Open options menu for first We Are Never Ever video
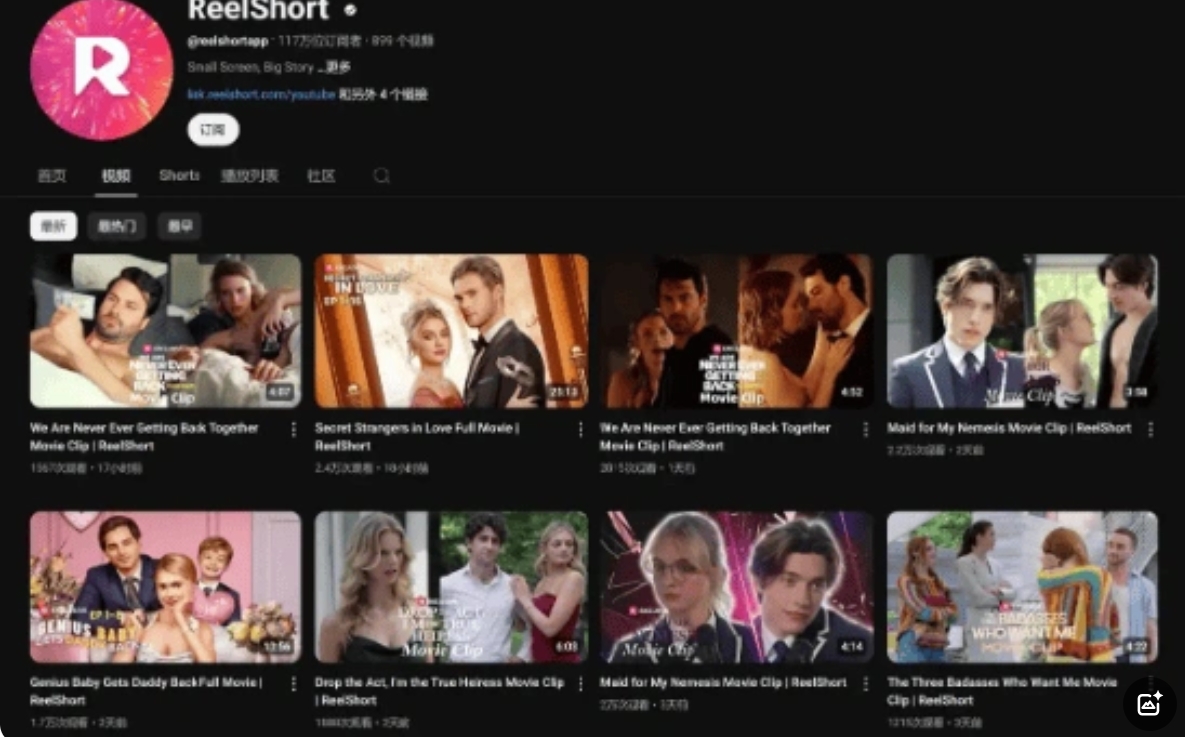This screenshot has width=1185, height=737. coord(293,429)
